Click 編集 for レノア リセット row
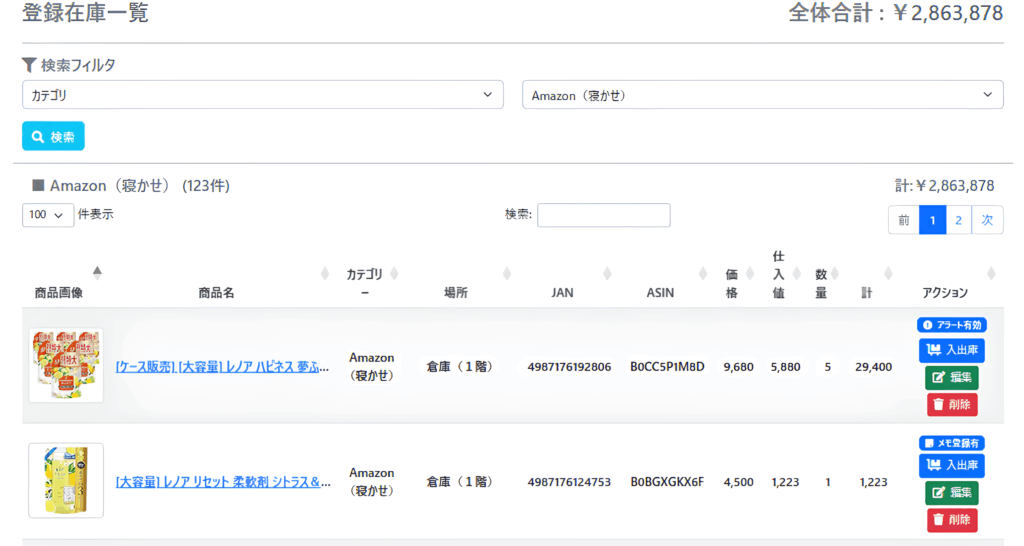The height and width of the screenshot is (546, 1024). point(951,492)
